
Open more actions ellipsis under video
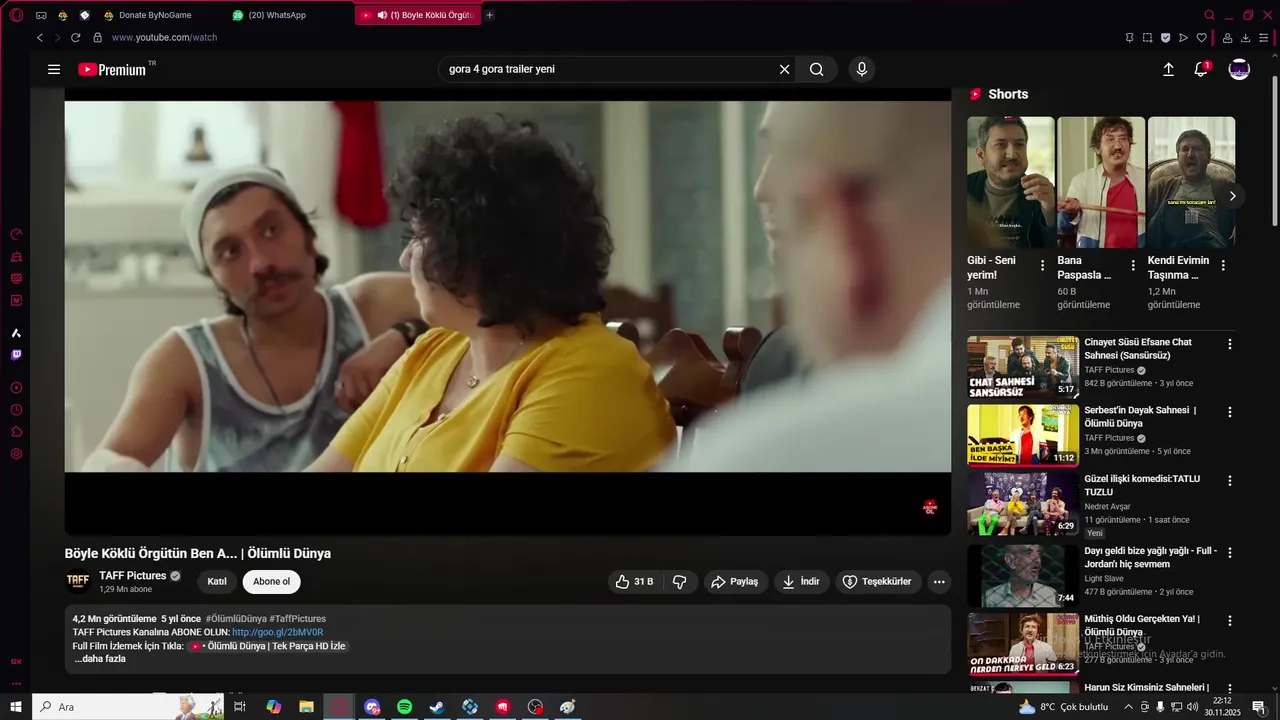938,581
